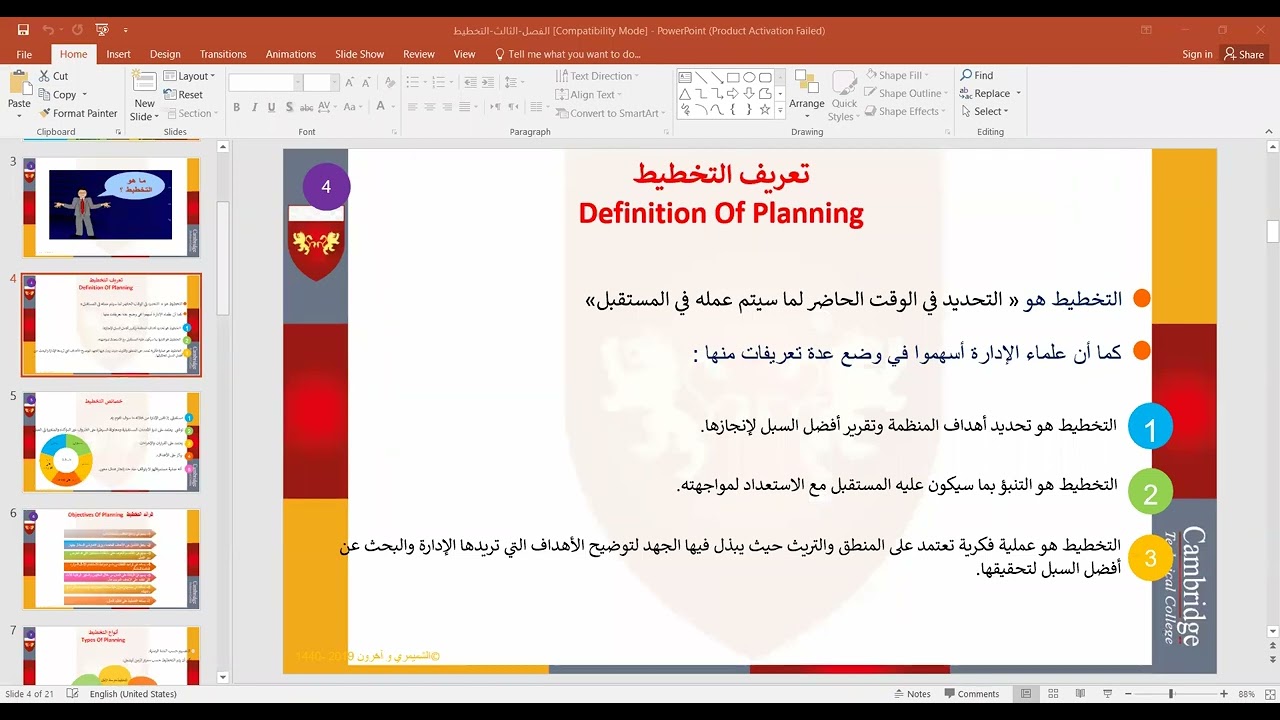The height and width of the screenshot is (720, 1280).
Task: Click the Share button
Action: 1245,54
